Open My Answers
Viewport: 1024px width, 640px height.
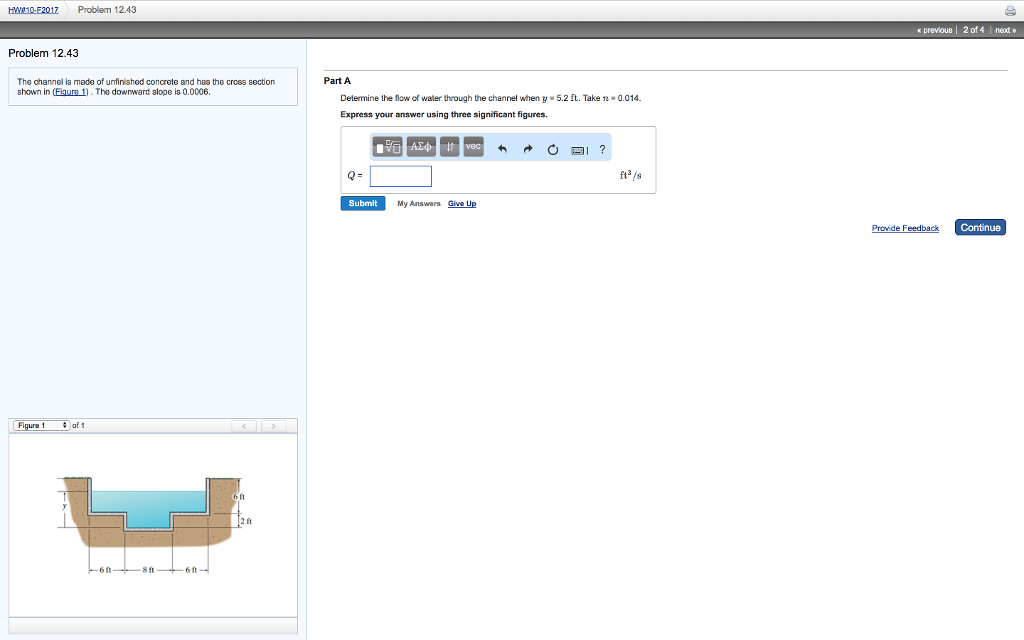tap(418, 204)
